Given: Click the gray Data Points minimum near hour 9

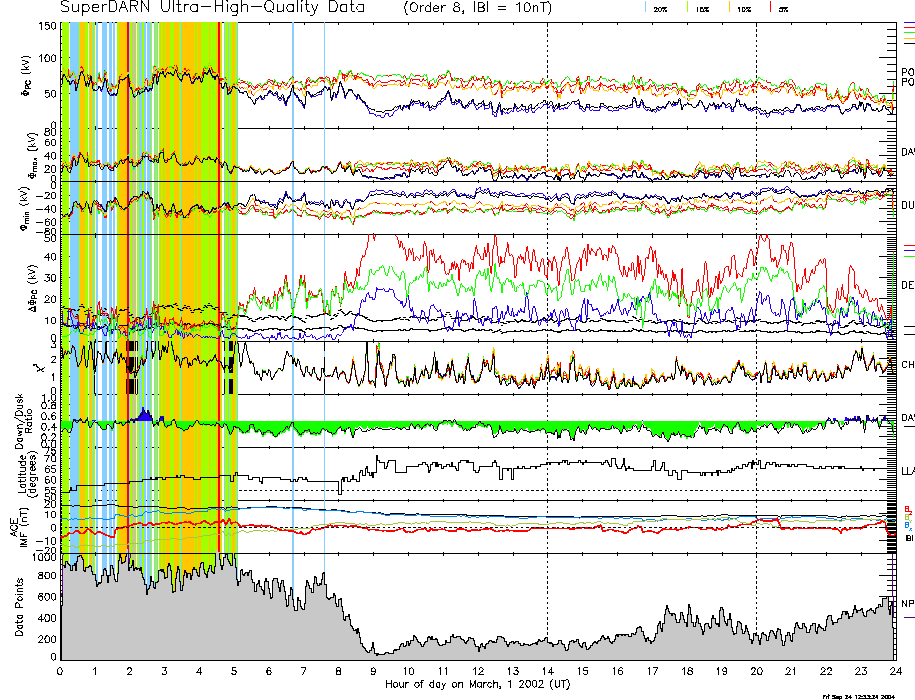Looking at the screenshot, I should click(x=373, y=650).
